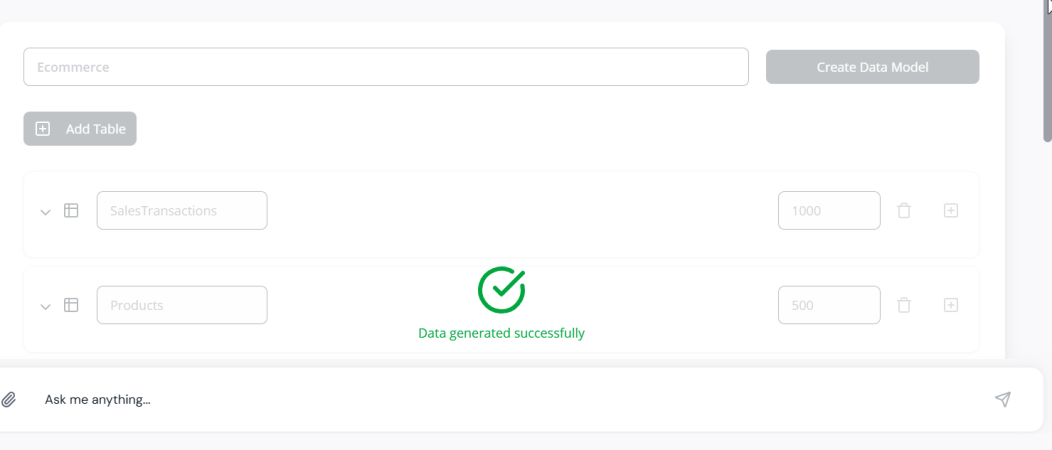Click the paperclip attachment icon
Screen dimensions: 1052x450
(x=8, y=400)
